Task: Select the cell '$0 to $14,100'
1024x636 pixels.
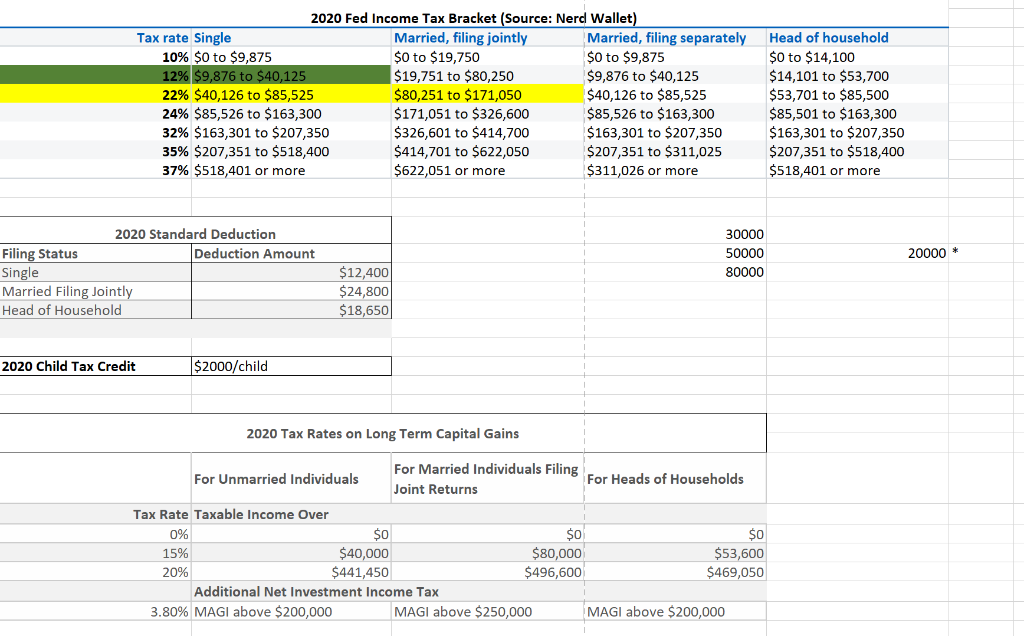Action: [x=857, y=57]
